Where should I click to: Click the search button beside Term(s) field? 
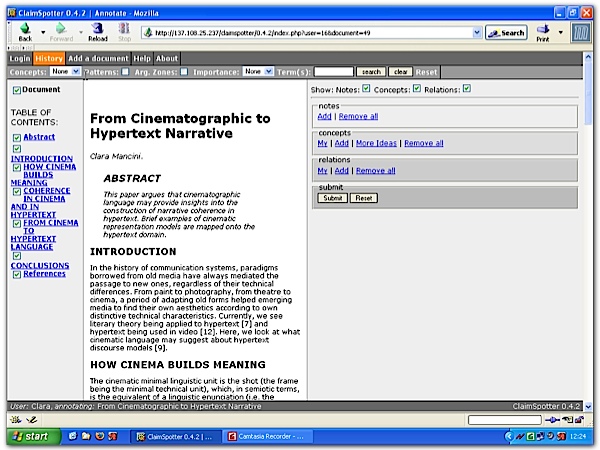pos(371,72)
